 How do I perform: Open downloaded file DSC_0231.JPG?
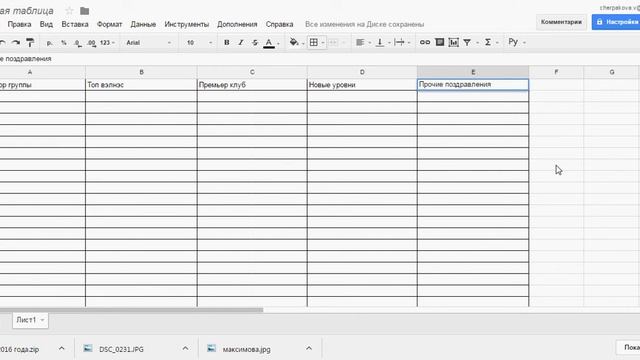coord(121,349)
